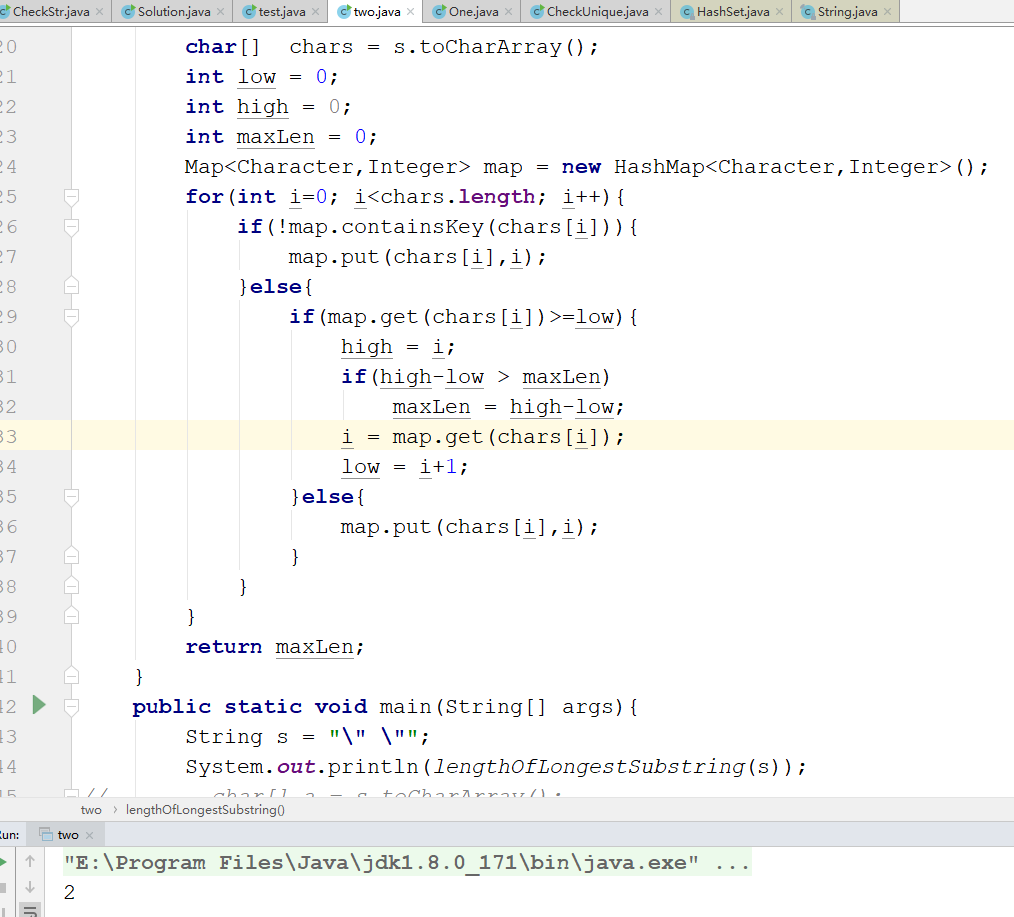
Task: Switch to the String.java tab
Action: pos(847,12)
